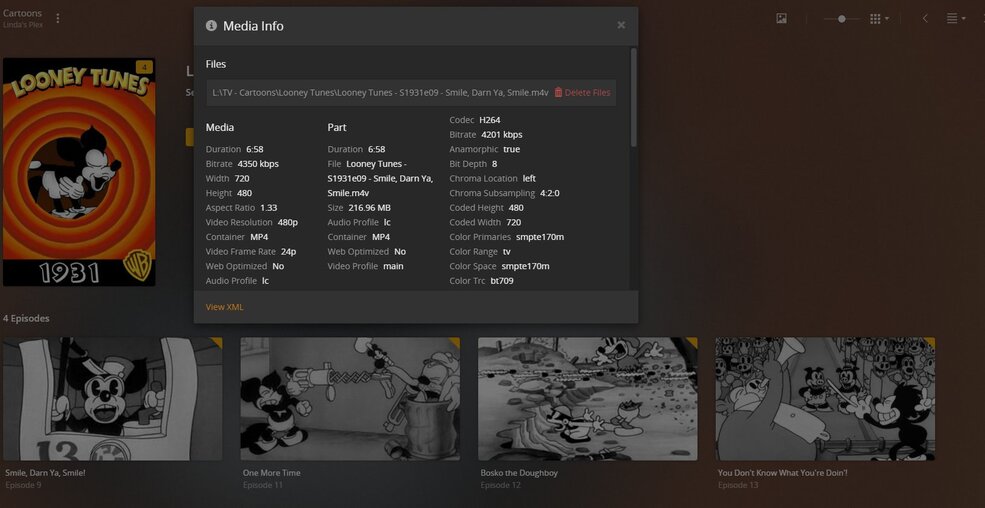This screenshot has width=985, height=508.
Task: Click the unwatched count badge on poster
Action: 144,67
